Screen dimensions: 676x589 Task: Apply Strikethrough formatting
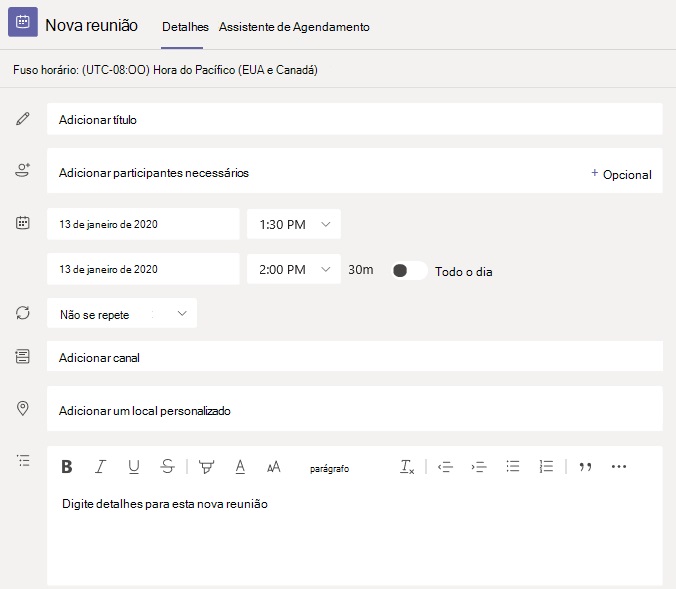tap(167, 466)
